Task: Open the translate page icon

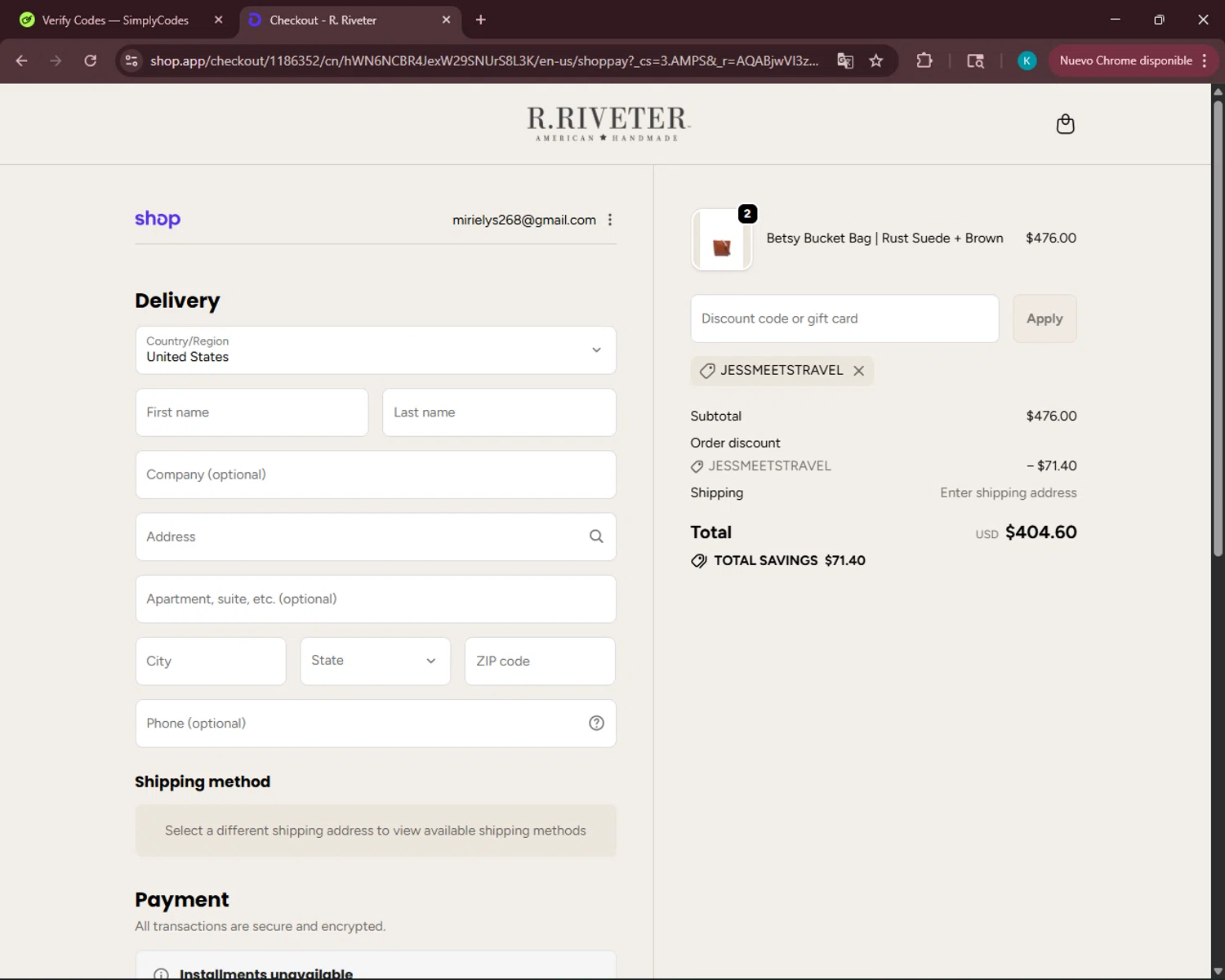Action: pos(845,60)
